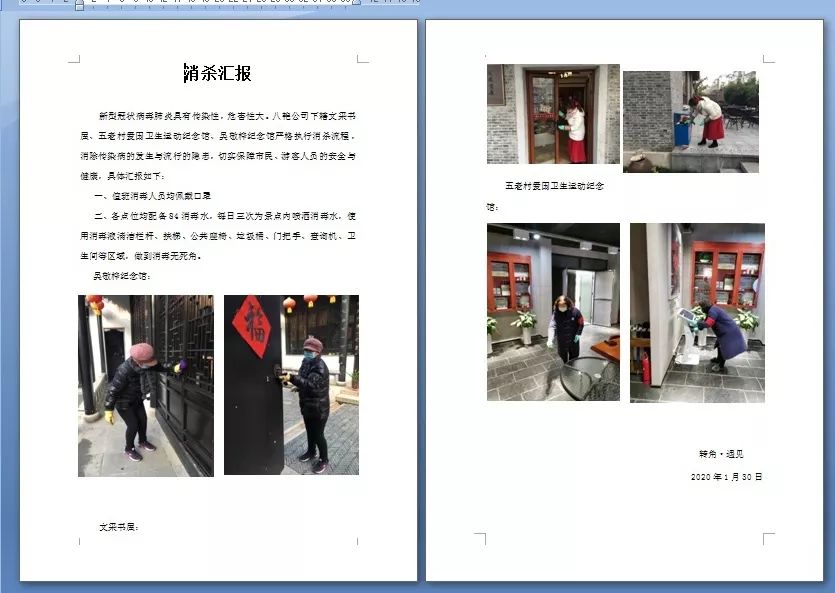This screenshot has width=835, height=593.
Task: Click the line beginning 屋、五老村爱国卫生运动纪念馆
Action: 218,136
